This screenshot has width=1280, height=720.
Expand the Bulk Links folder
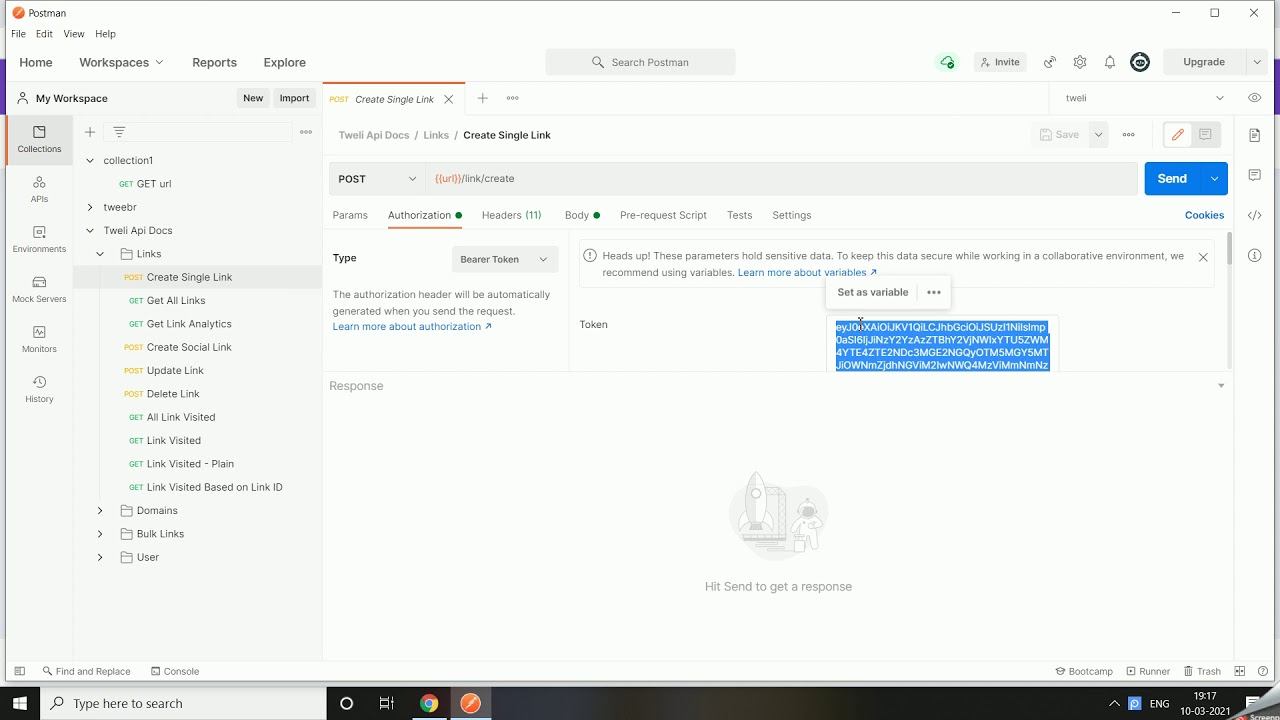[100, 534]
